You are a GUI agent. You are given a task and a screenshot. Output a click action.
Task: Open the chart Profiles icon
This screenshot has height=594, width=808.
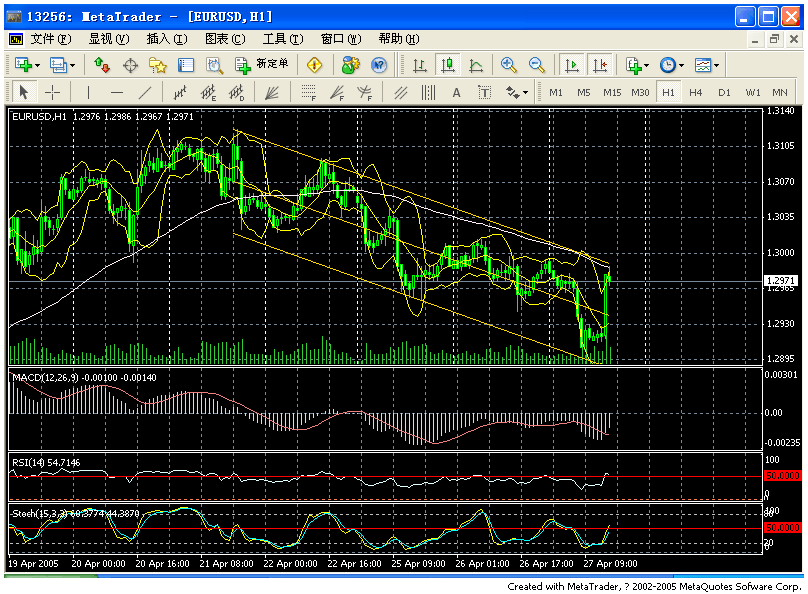point(58,65)
